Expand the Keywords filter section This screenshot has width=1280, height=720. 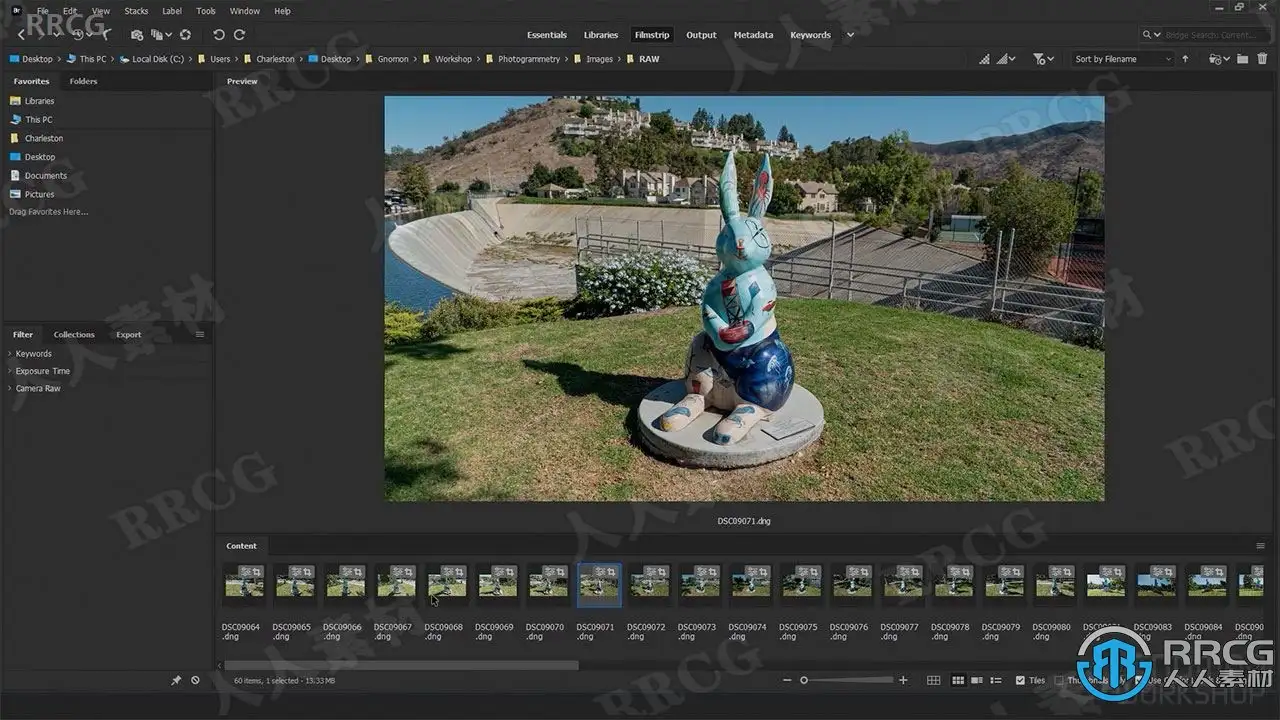[33, 354]
